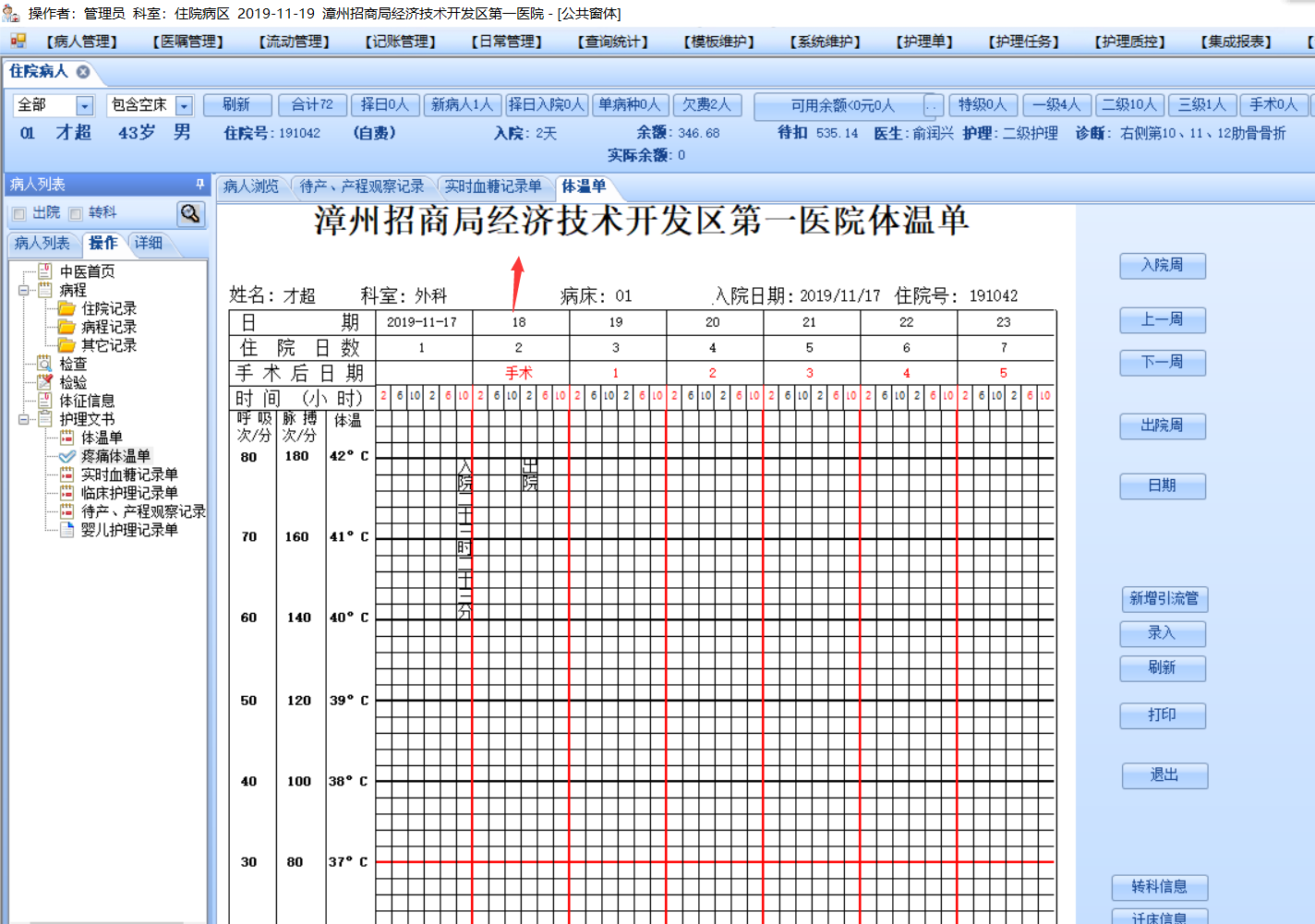
Task: Close the 住院病人 tab
Action: pyautogui.click(x=83, y=71)
